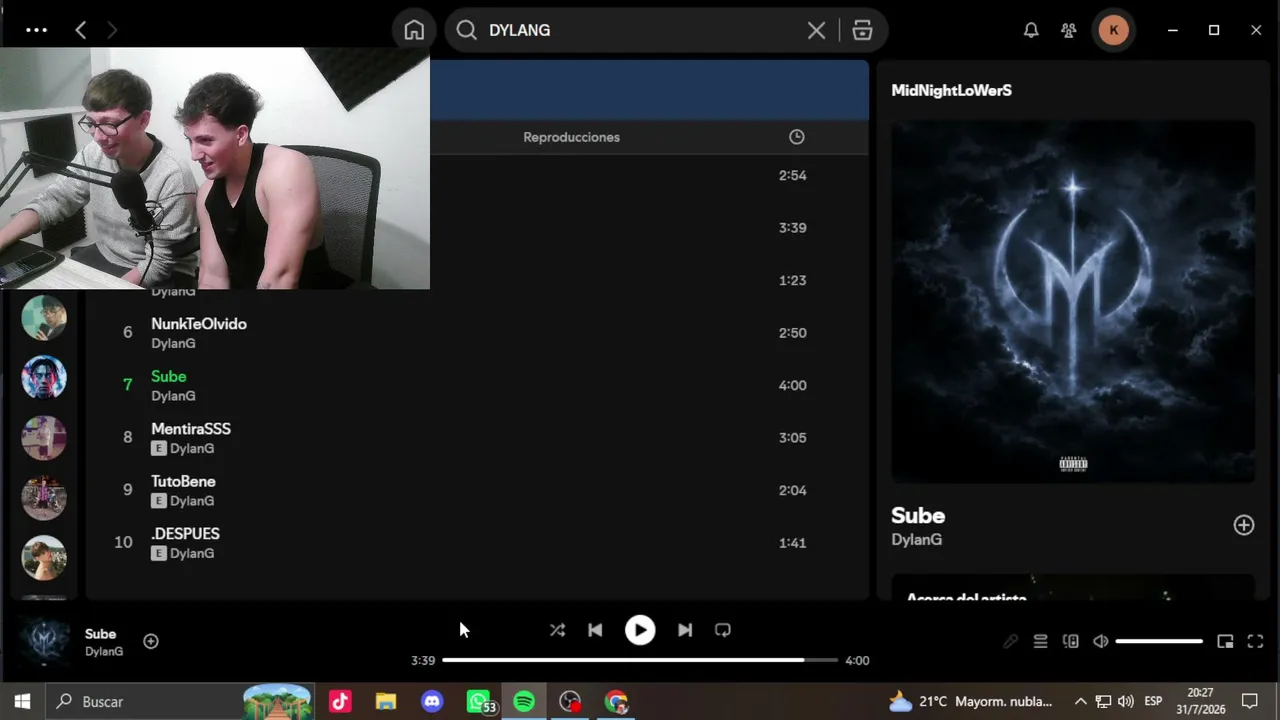Open DylanG artist link under MentiraSSS
The height and width of the screenshot is (720, 1280).
tap(192, 448)
